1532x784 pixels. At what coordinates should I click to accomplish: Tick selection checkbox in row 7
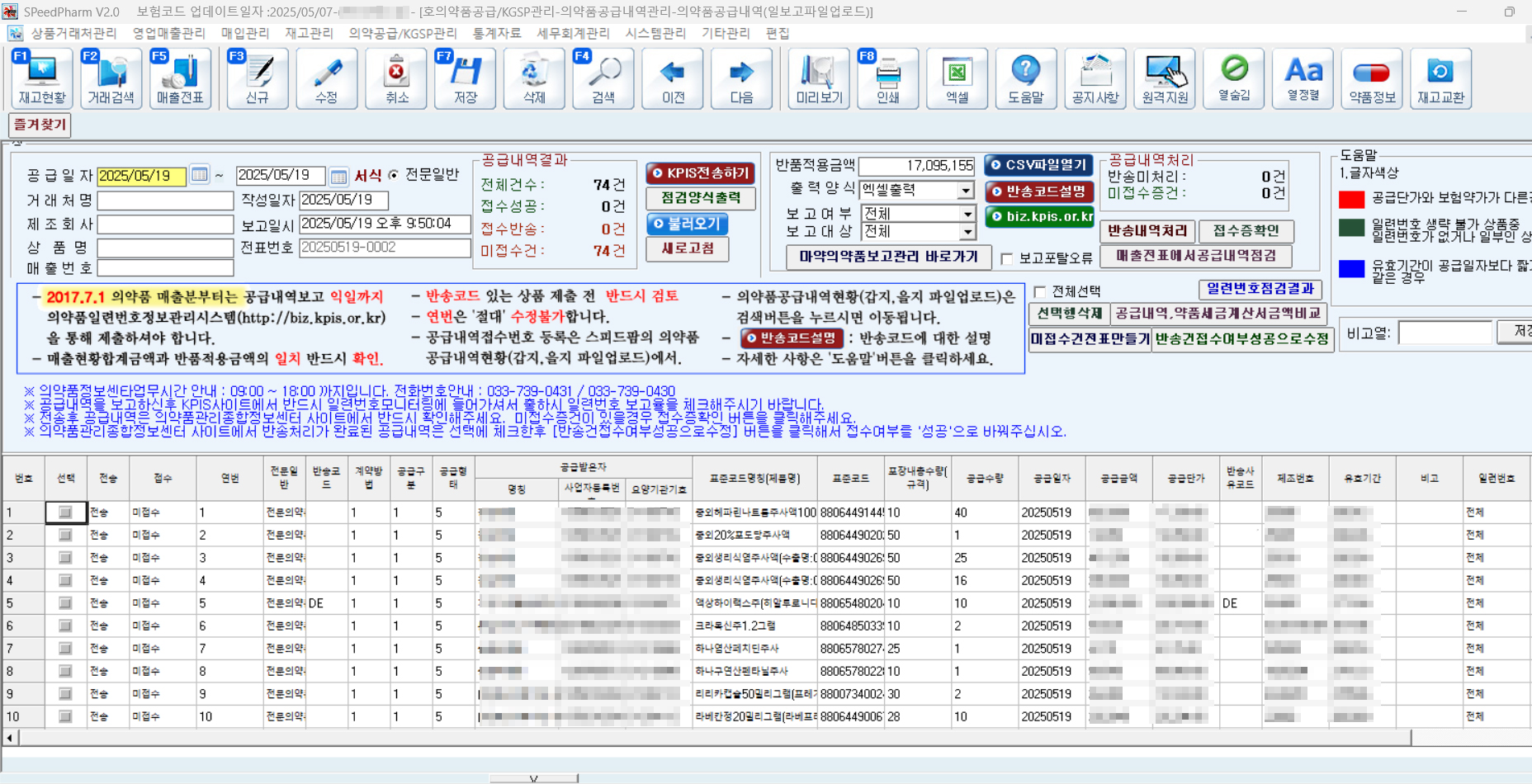65,649
